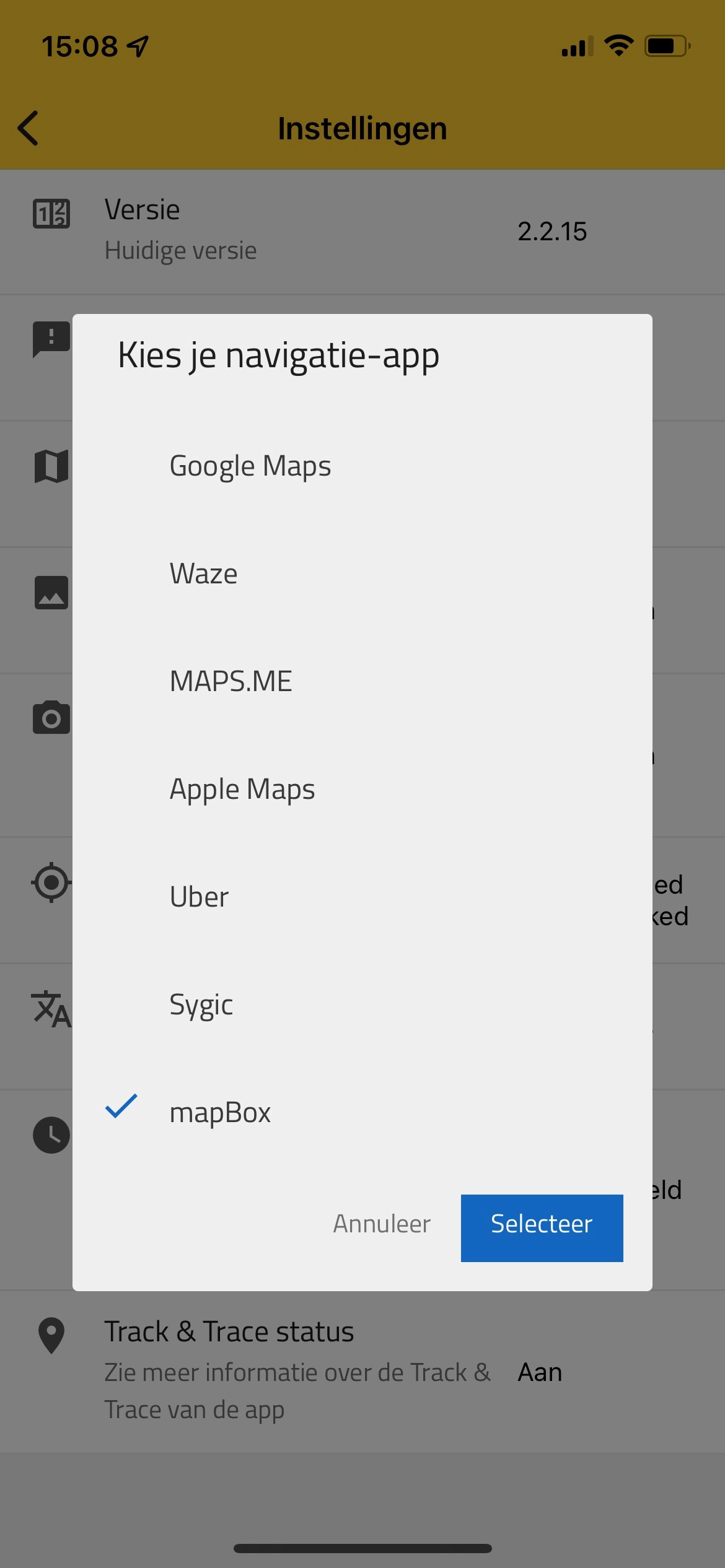Click the language translate icon

point(51,1009)
